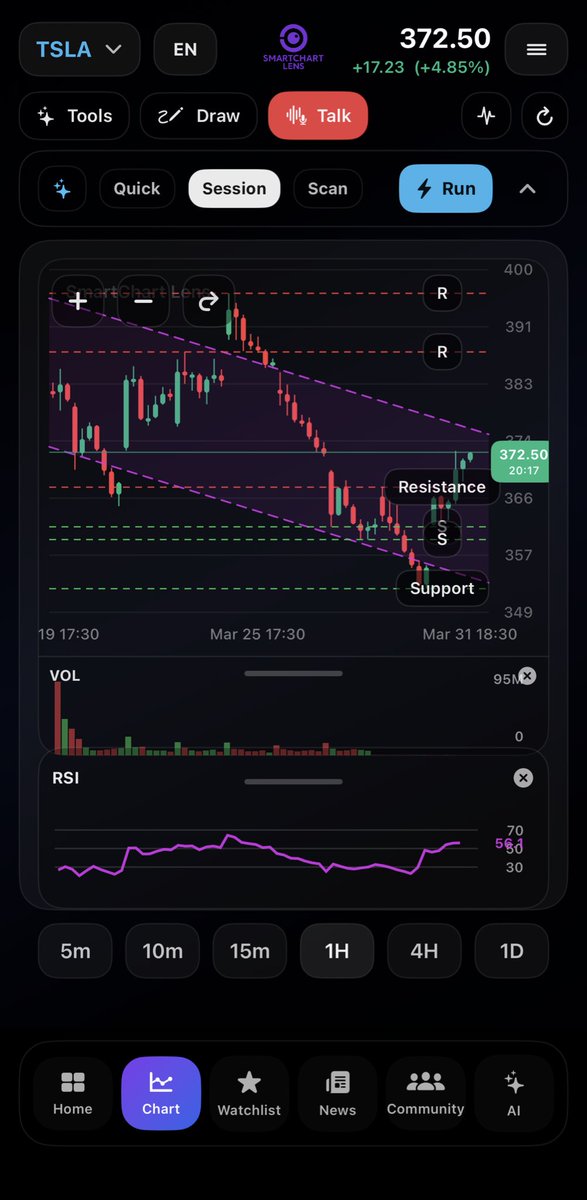Tap the upper R resistance marker

point(442,294)
